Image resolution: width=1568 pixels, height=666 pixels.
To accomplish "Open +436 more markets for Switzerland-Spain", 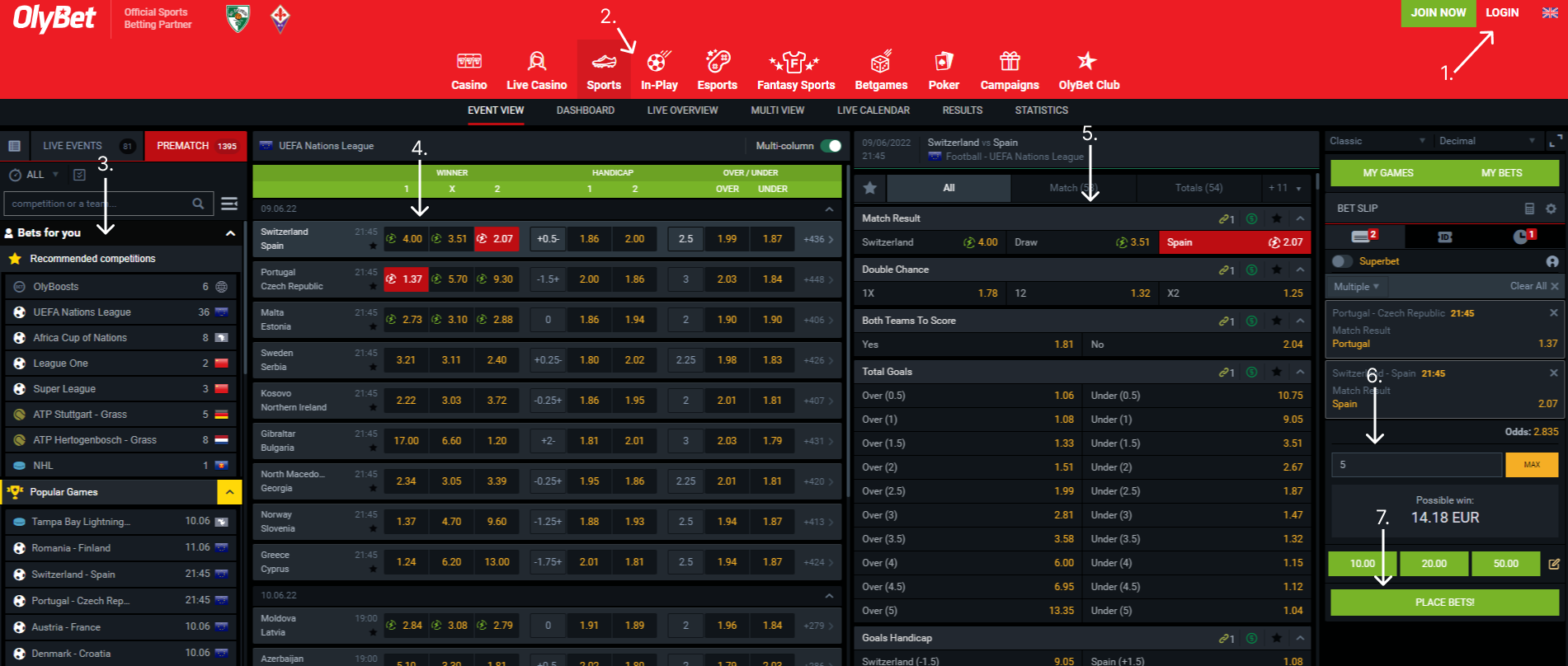I will tap(817, 239).
